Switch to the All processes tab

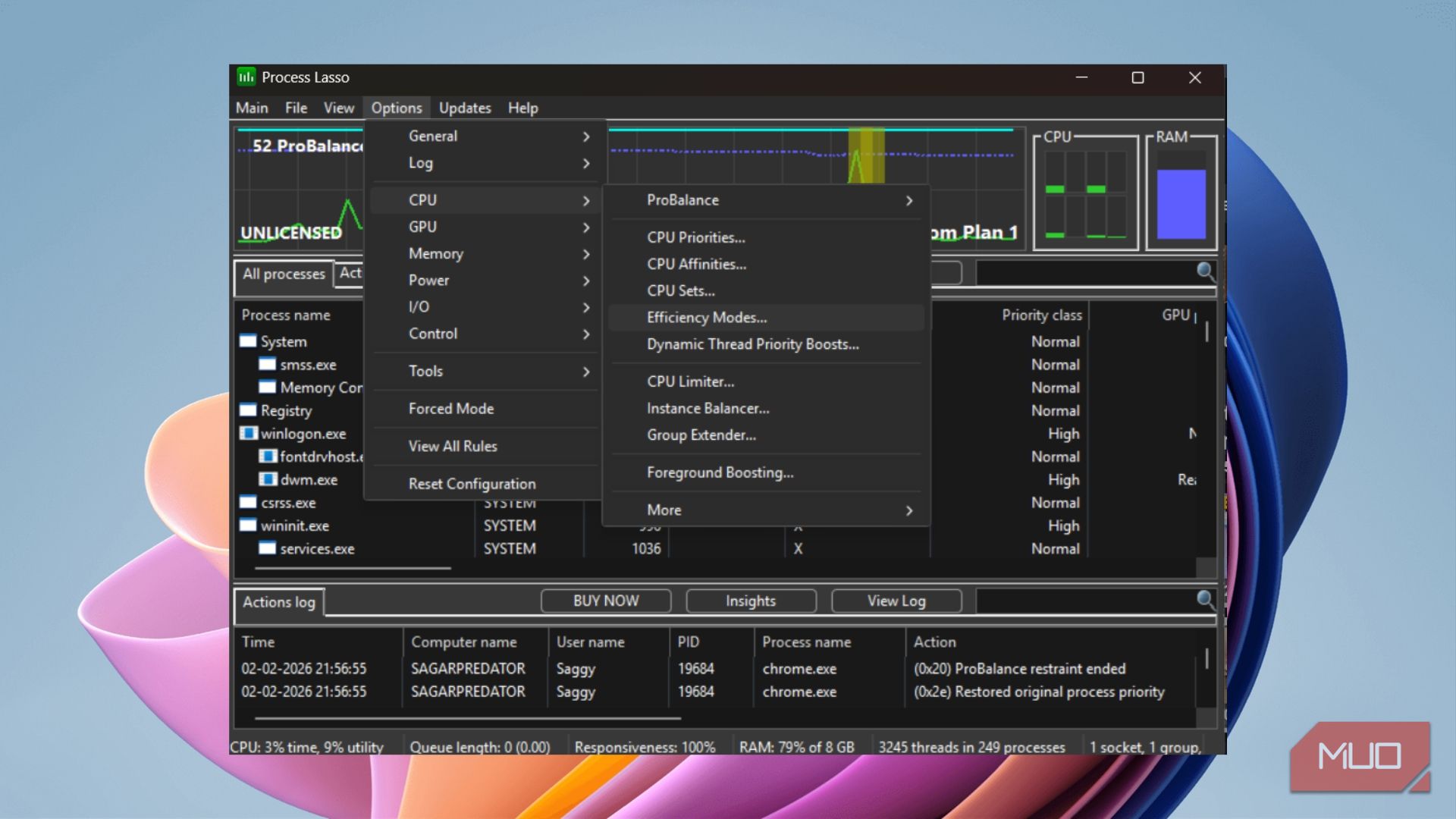pos(284,275)
